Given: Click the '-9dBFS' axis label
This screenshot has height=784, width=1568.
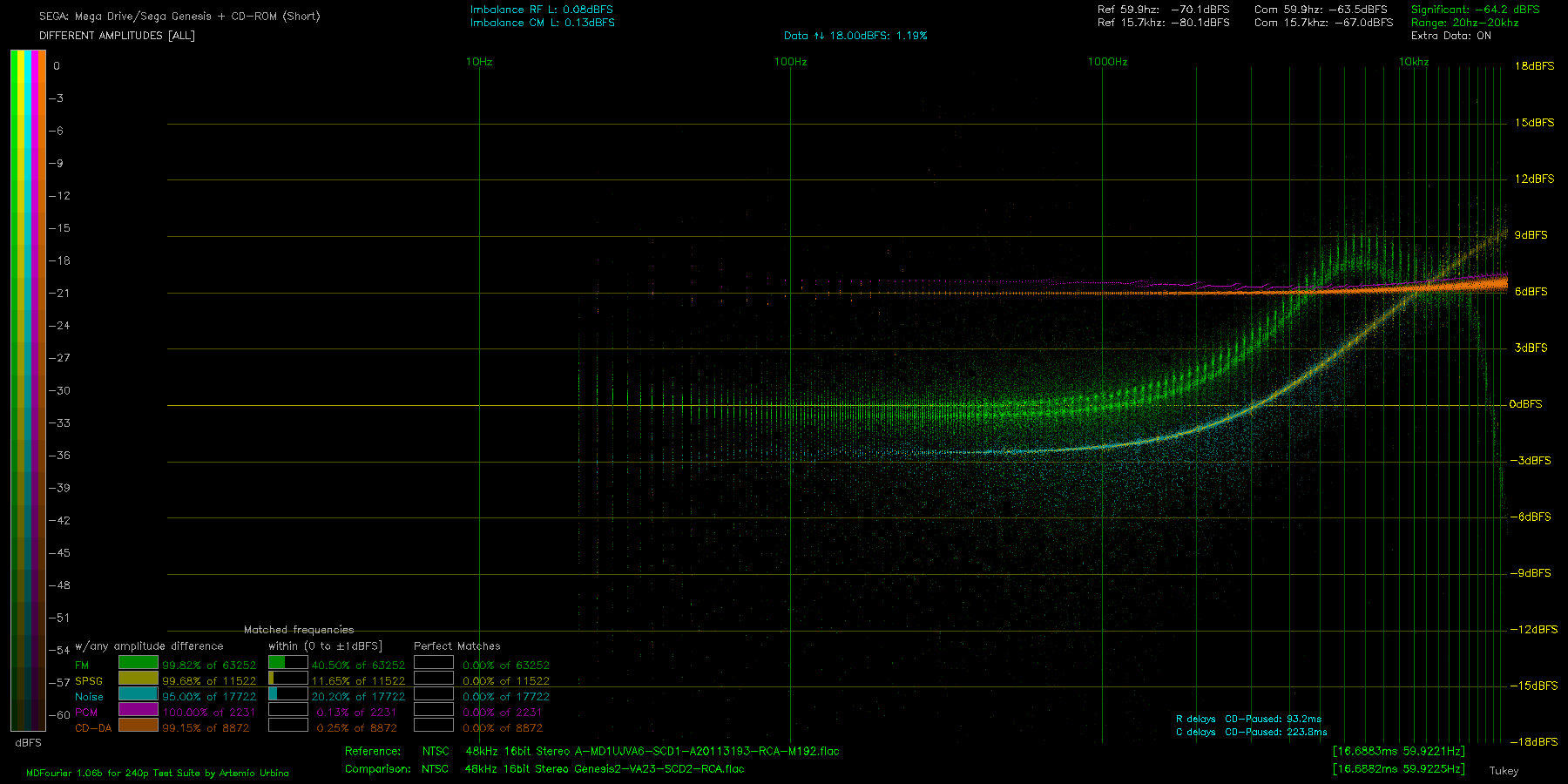Looking at the screenshot, I should [x=1531, y=573].
